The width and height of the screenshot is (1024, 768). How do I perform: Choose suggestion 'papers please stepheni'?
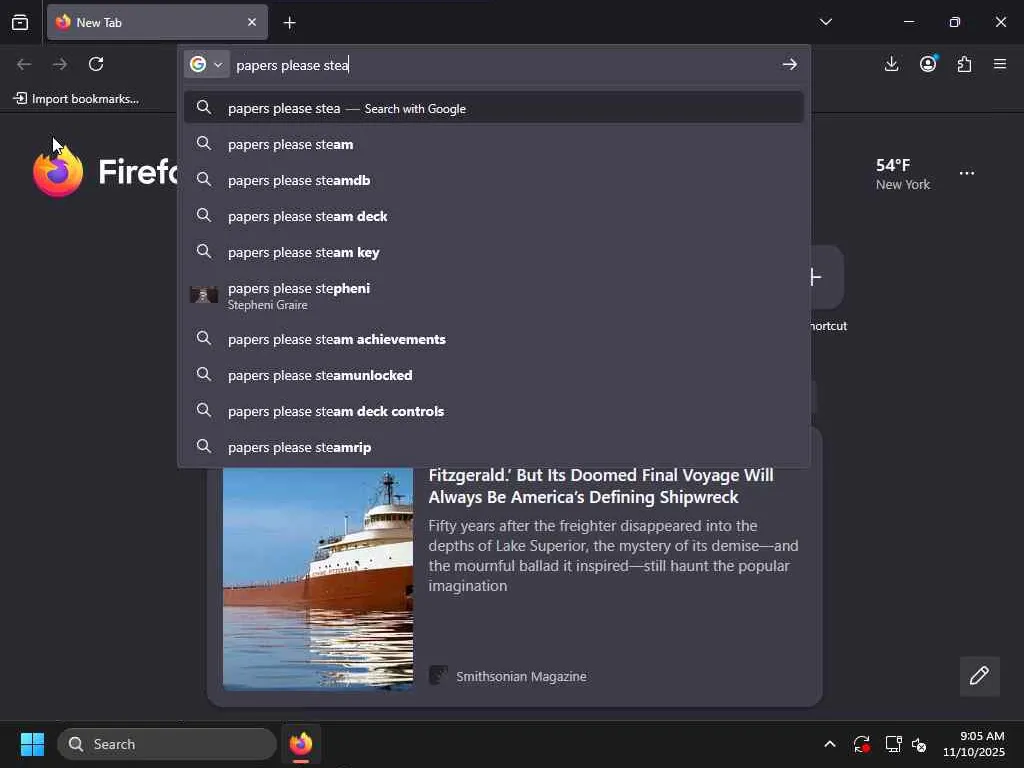pyautogui.click(x=494, y=296)
